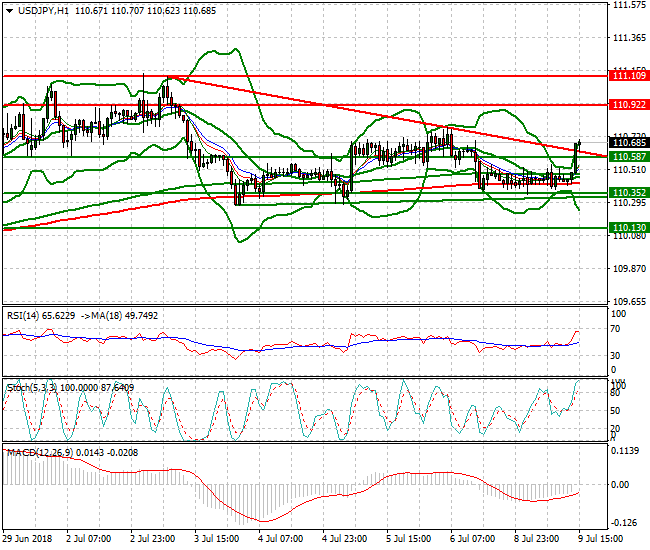Screen dimensions: 650x550
Task: Select the 29 Jun 2018 date label
Action: tap(28, 539)
